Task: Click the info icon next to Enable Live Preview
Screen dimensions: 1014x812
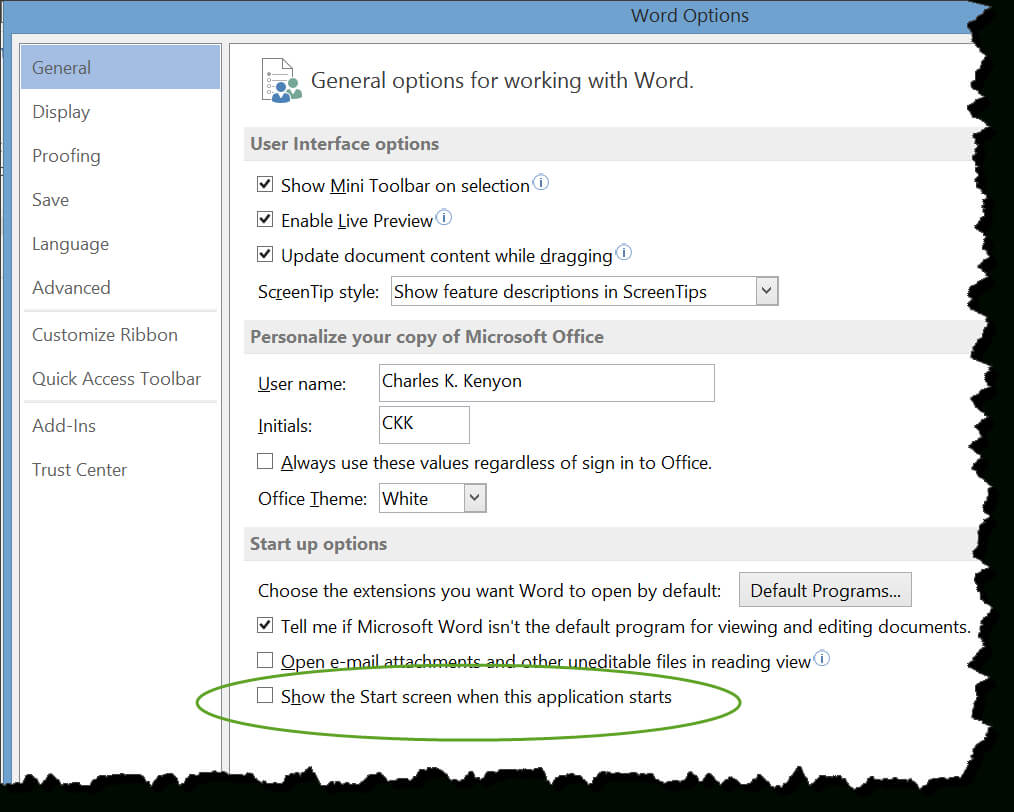Action: (444, 218)
